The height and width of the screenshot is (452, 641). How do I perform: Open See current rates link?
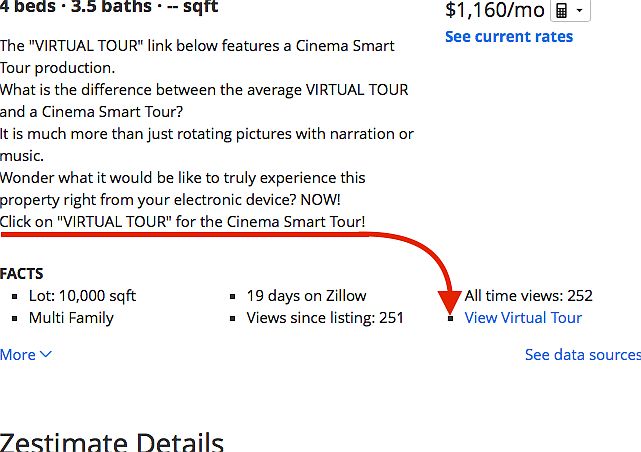coord(509,37)
